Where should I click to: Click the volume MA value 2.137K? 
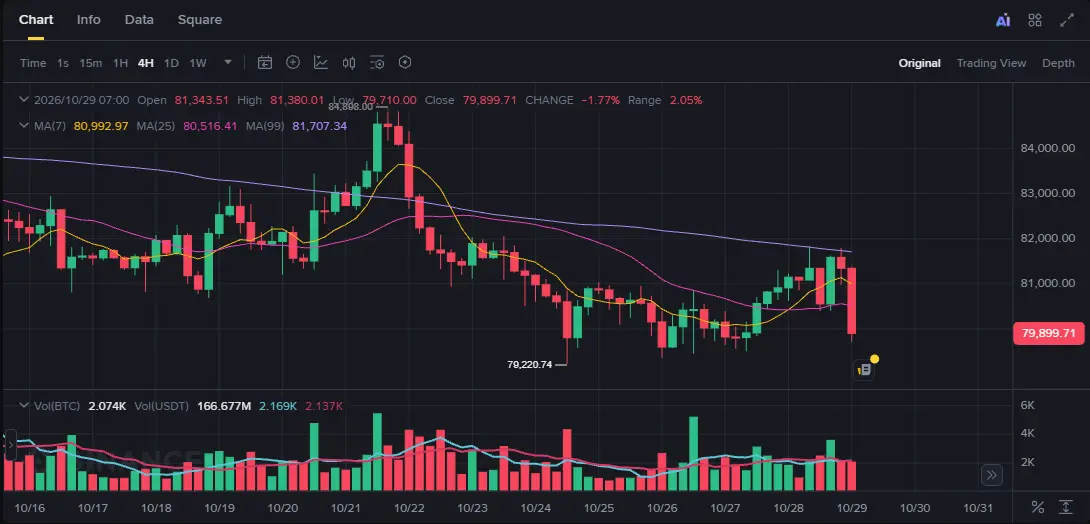[x=324, y=406]
